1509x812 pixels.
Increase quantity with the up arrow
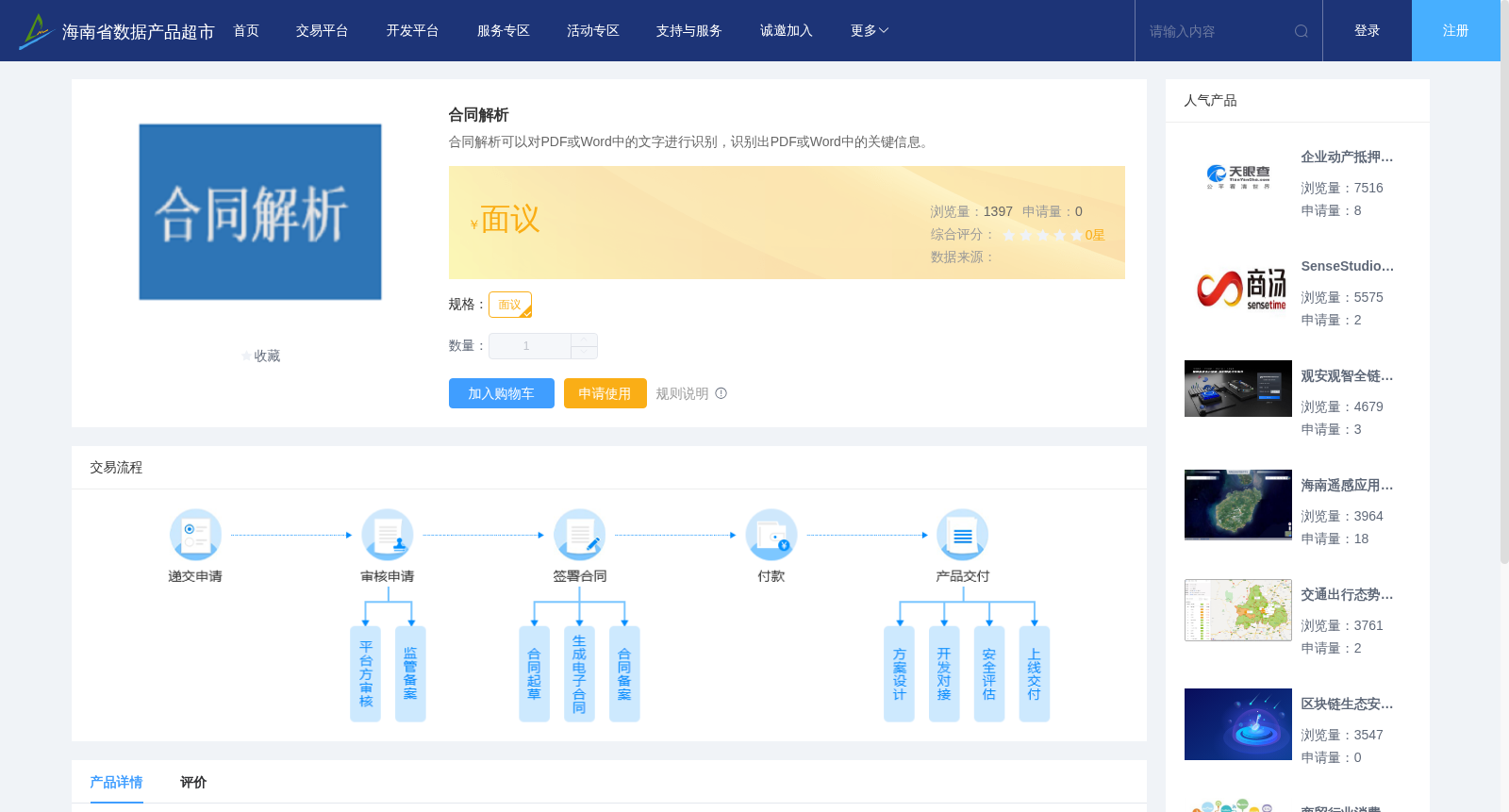pos(584,340)
